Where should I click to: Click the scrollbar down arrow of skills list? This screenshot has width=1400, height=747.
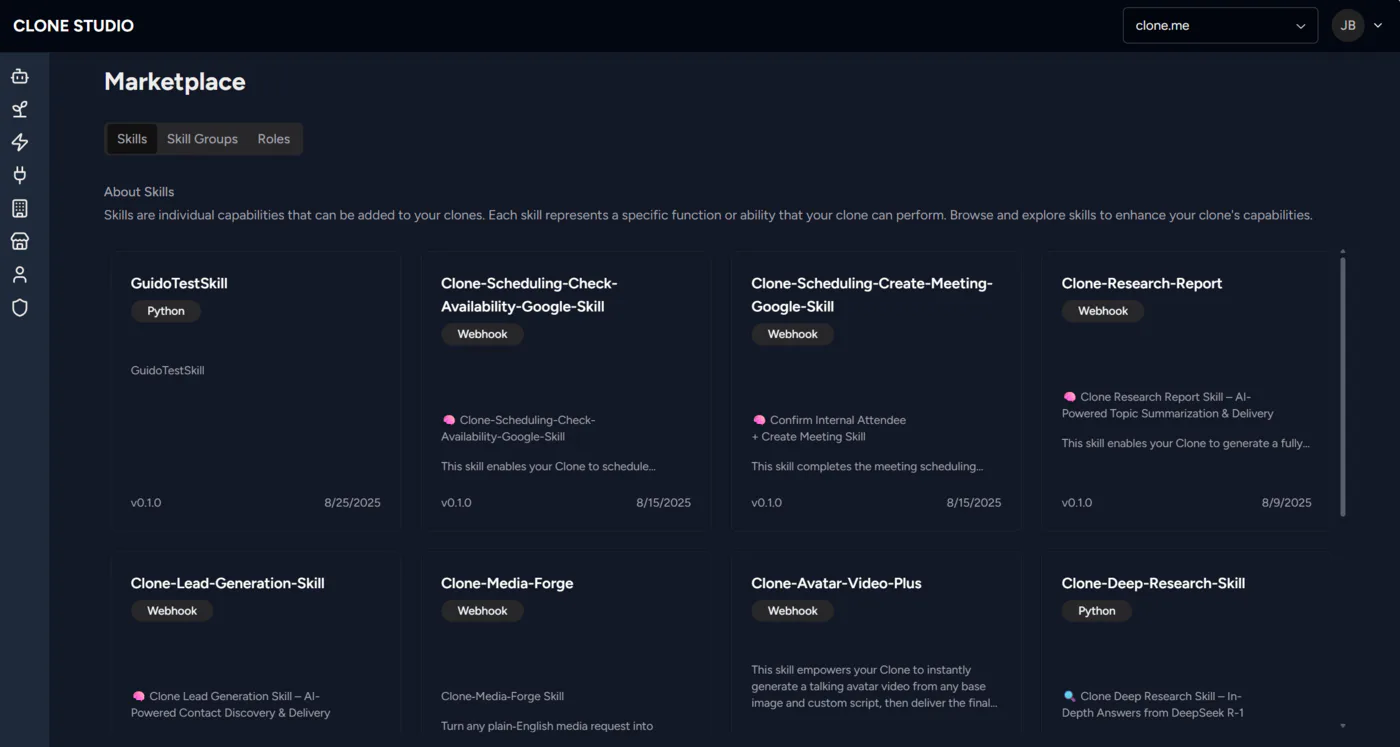(1343, 726)
